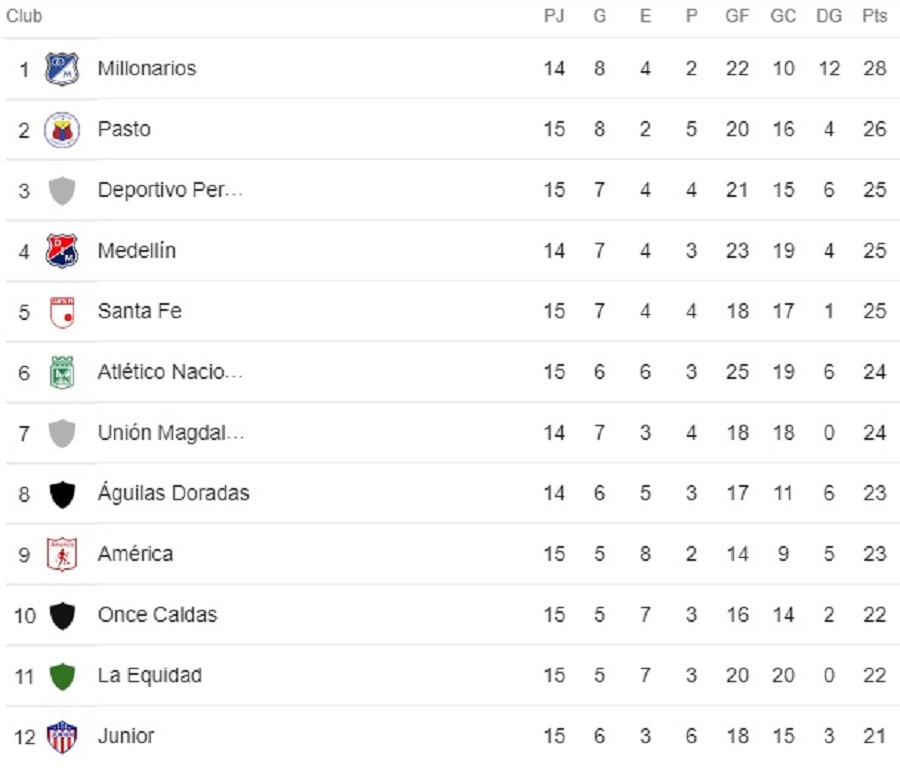
Task: Click the Club column header
Action: point(24,17)
